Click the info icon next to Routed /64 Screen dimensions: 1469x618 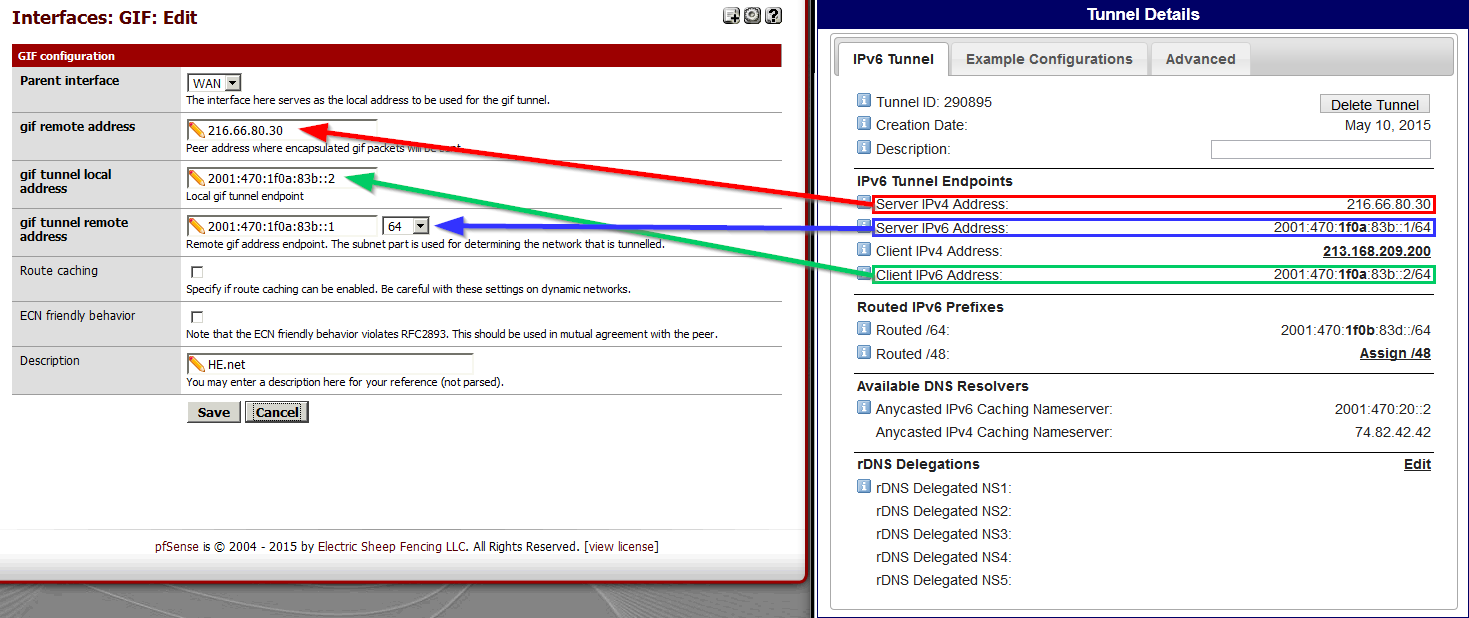point(864,329)
